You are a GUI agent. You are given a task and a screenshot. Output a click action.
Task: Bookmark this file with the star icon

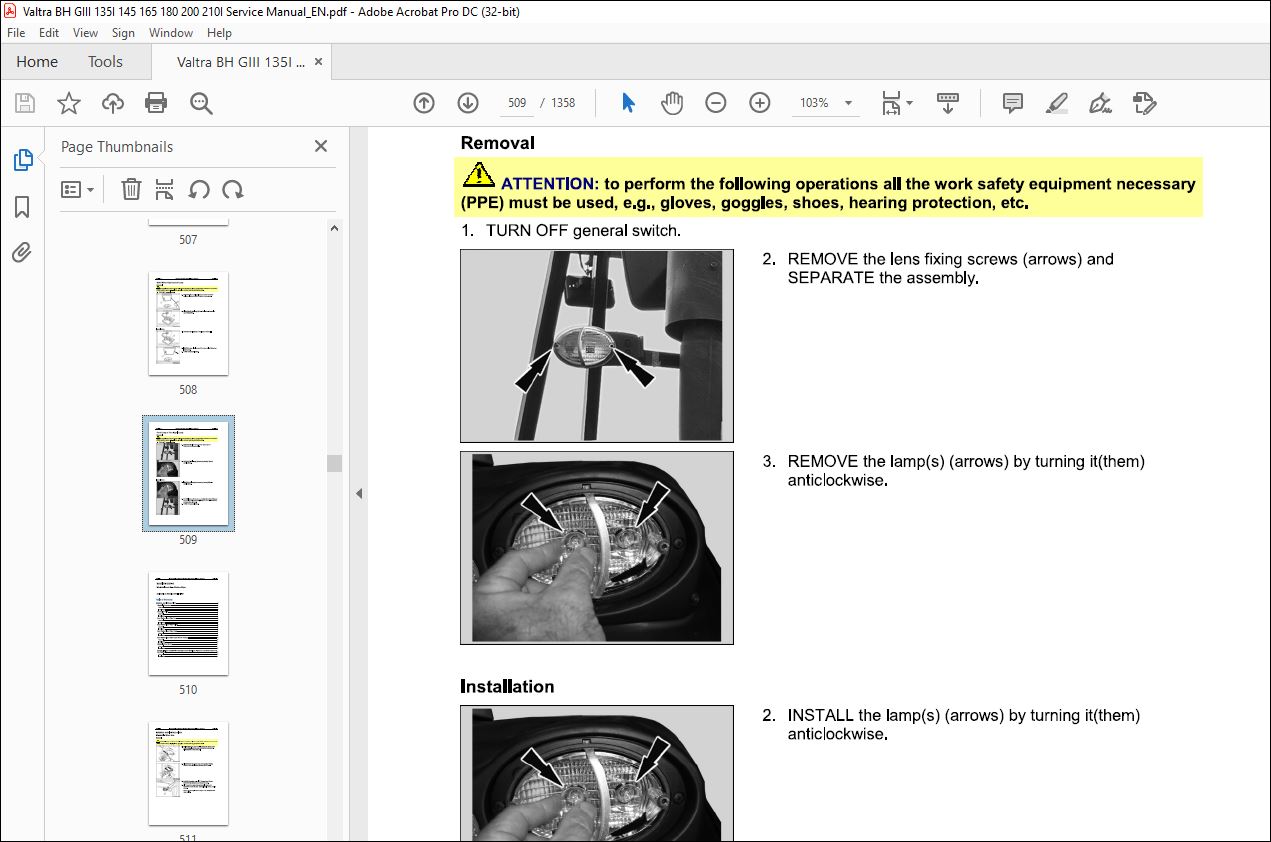pos(69,103)
